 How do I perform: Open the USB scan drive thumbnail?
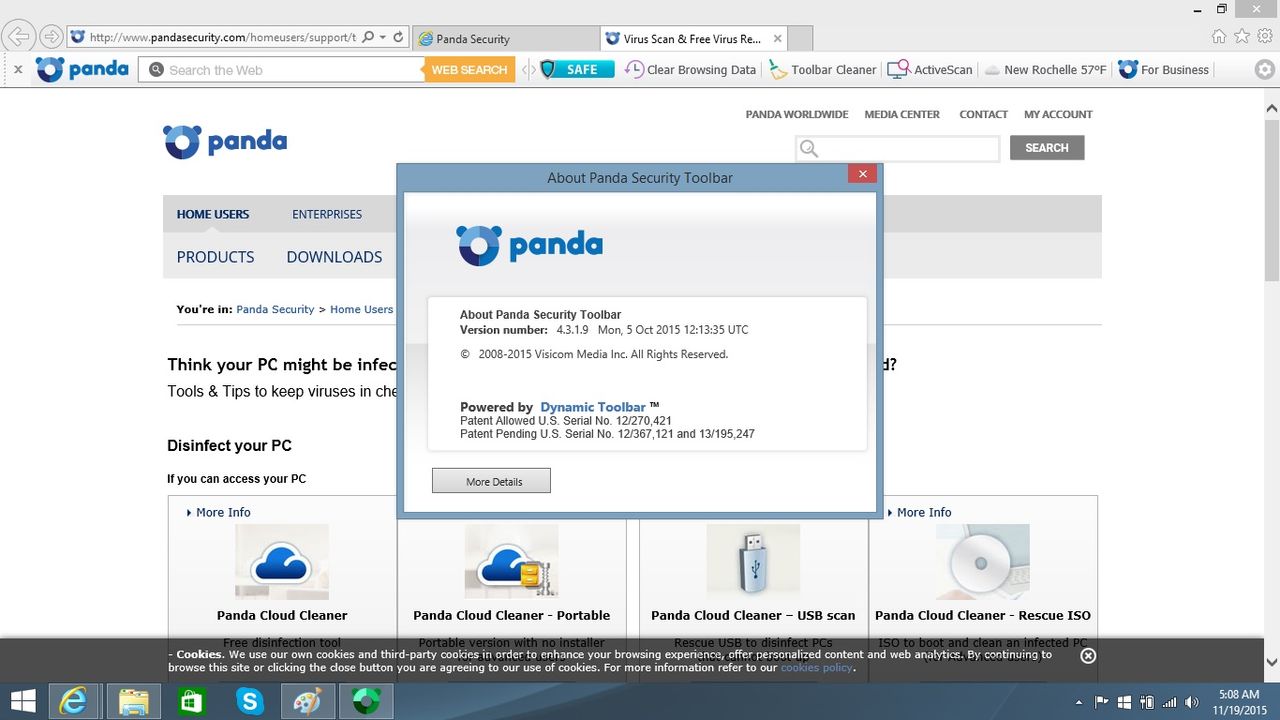click(753, 562)
